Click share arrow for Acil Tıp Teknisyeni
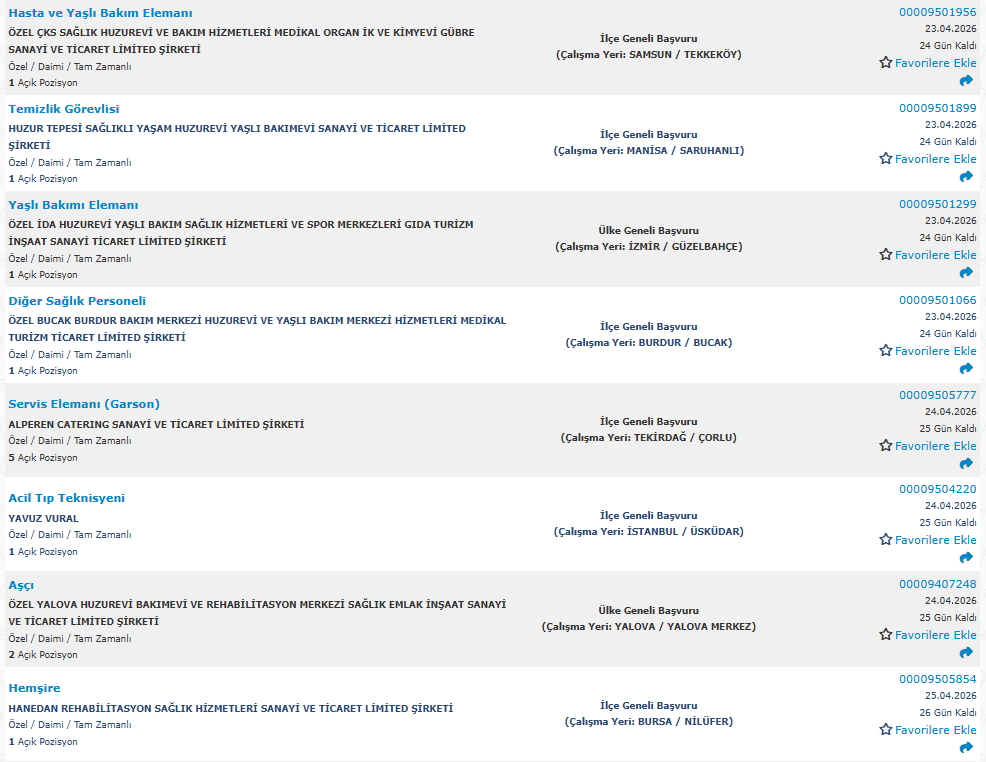Screen dimensions: 986x762 tap(966, 558)
